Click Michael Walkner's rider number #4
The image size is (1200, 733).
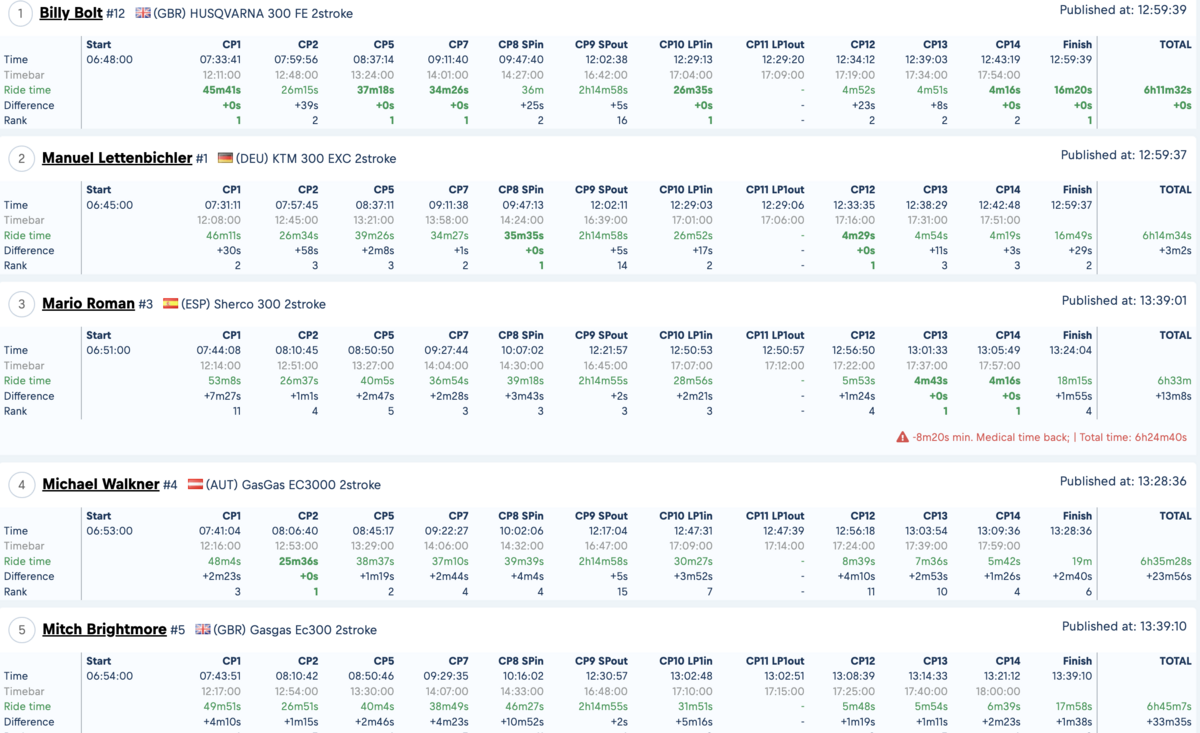point(172,485)
